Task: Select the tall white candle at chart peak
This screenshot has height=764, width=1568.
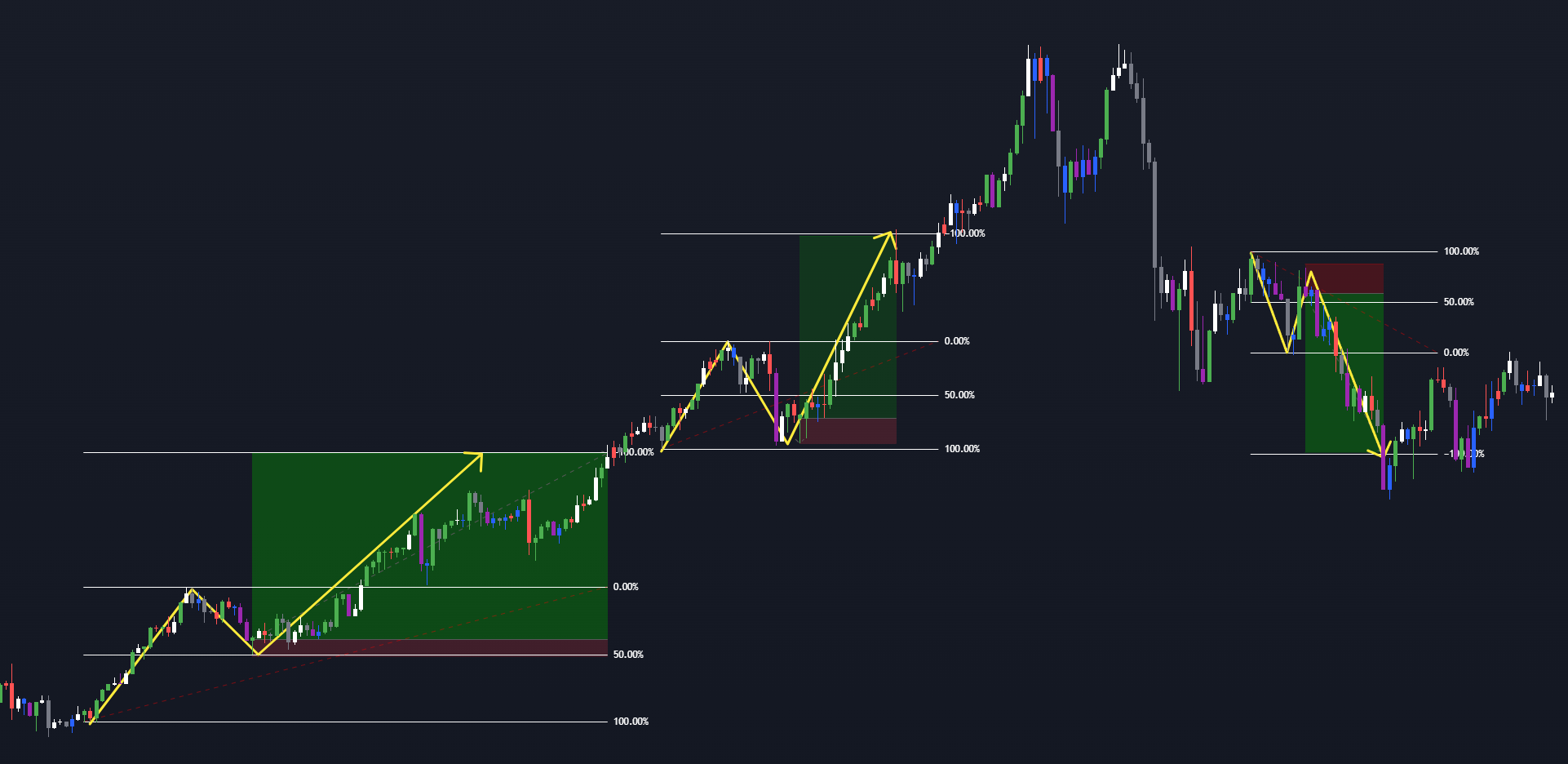Action: point(1028,78)
